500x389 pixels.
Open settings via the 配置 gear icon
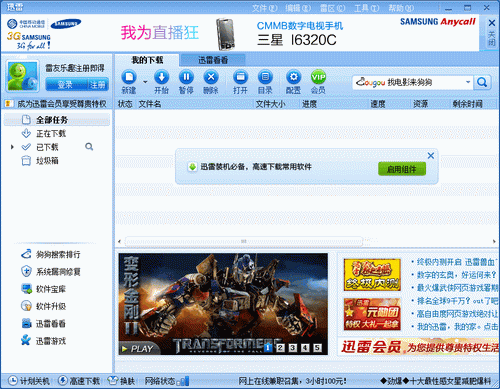[x=293, y=77]
